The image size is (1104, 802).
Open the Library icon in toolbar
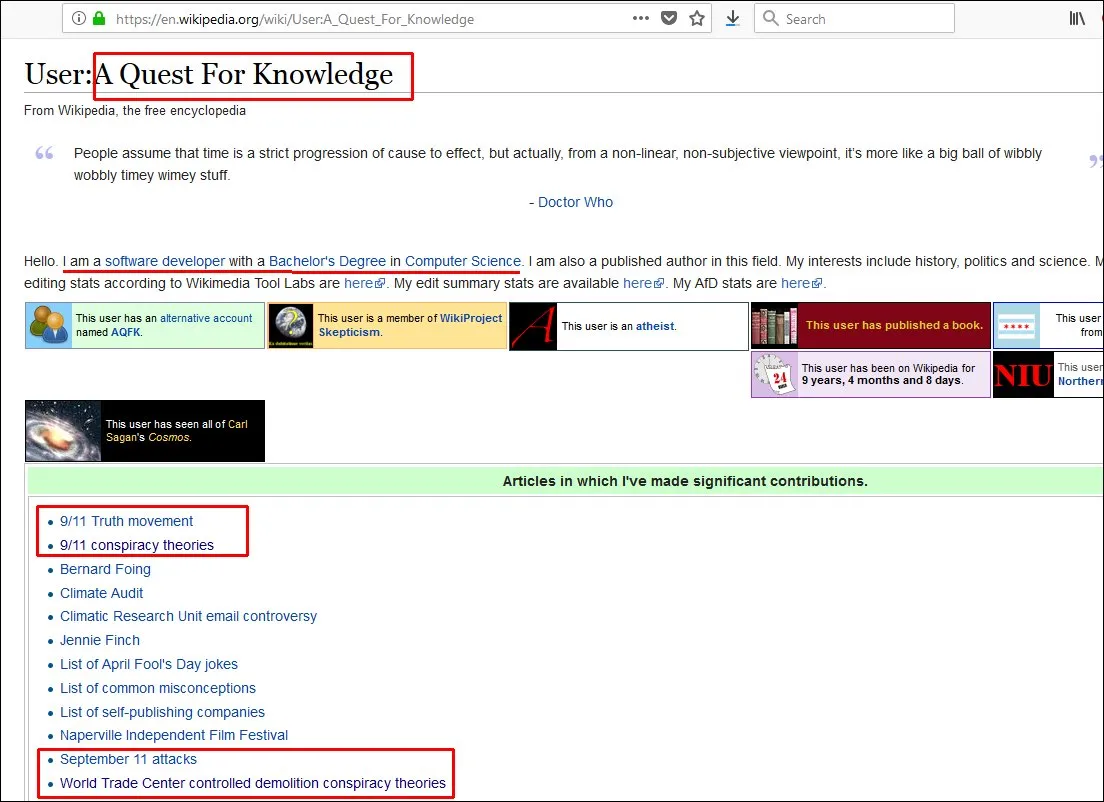pyautogui.click(x=1077, y=18)
